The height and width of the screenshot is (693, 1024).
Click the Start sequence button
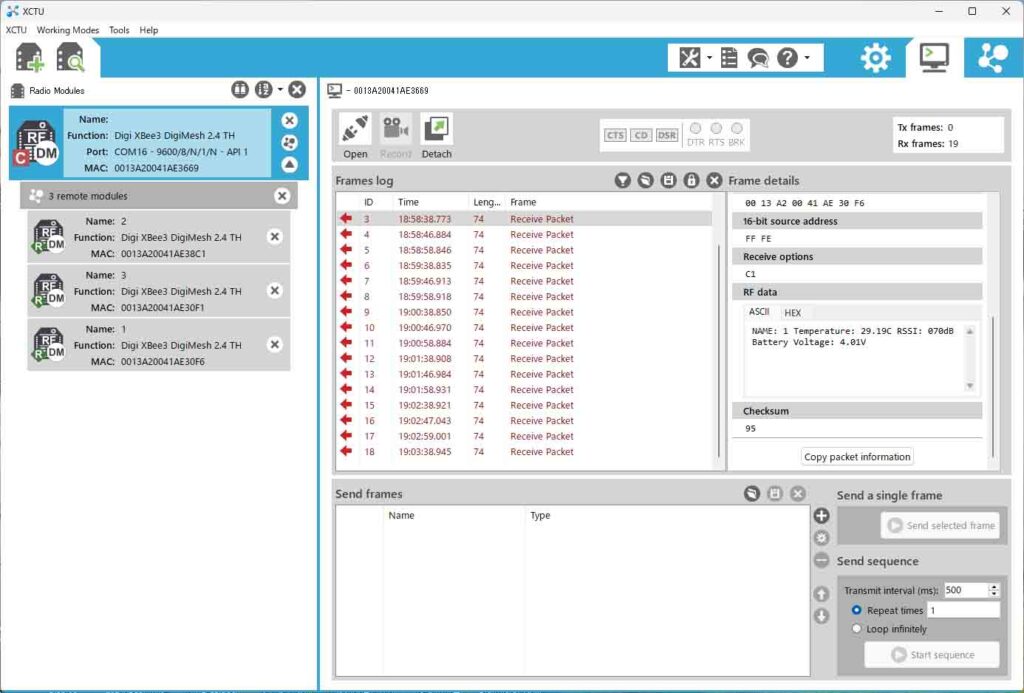932,654
